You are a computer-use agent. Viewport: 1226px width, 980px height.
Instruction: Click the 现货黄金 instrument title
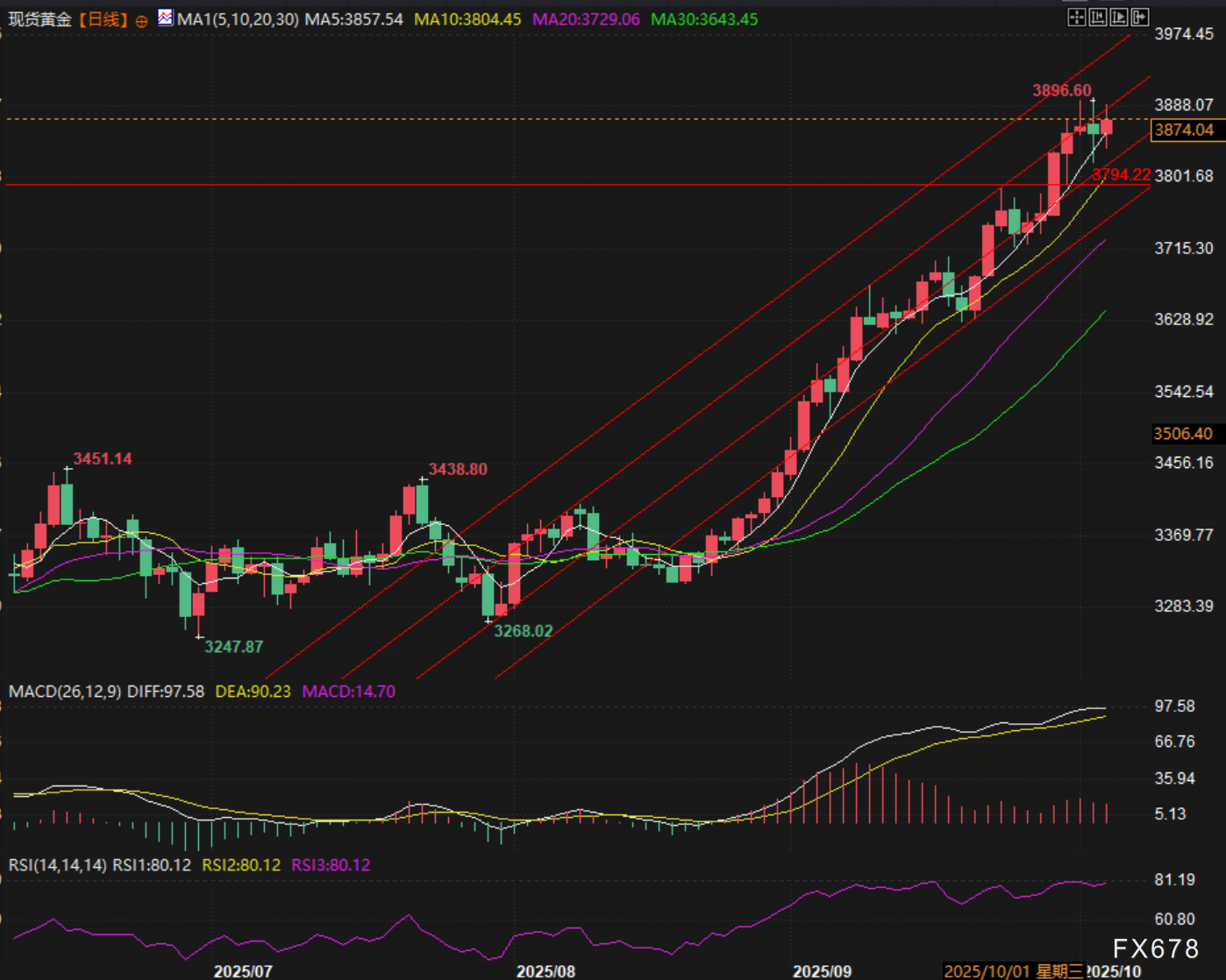[x=39, y=19]
